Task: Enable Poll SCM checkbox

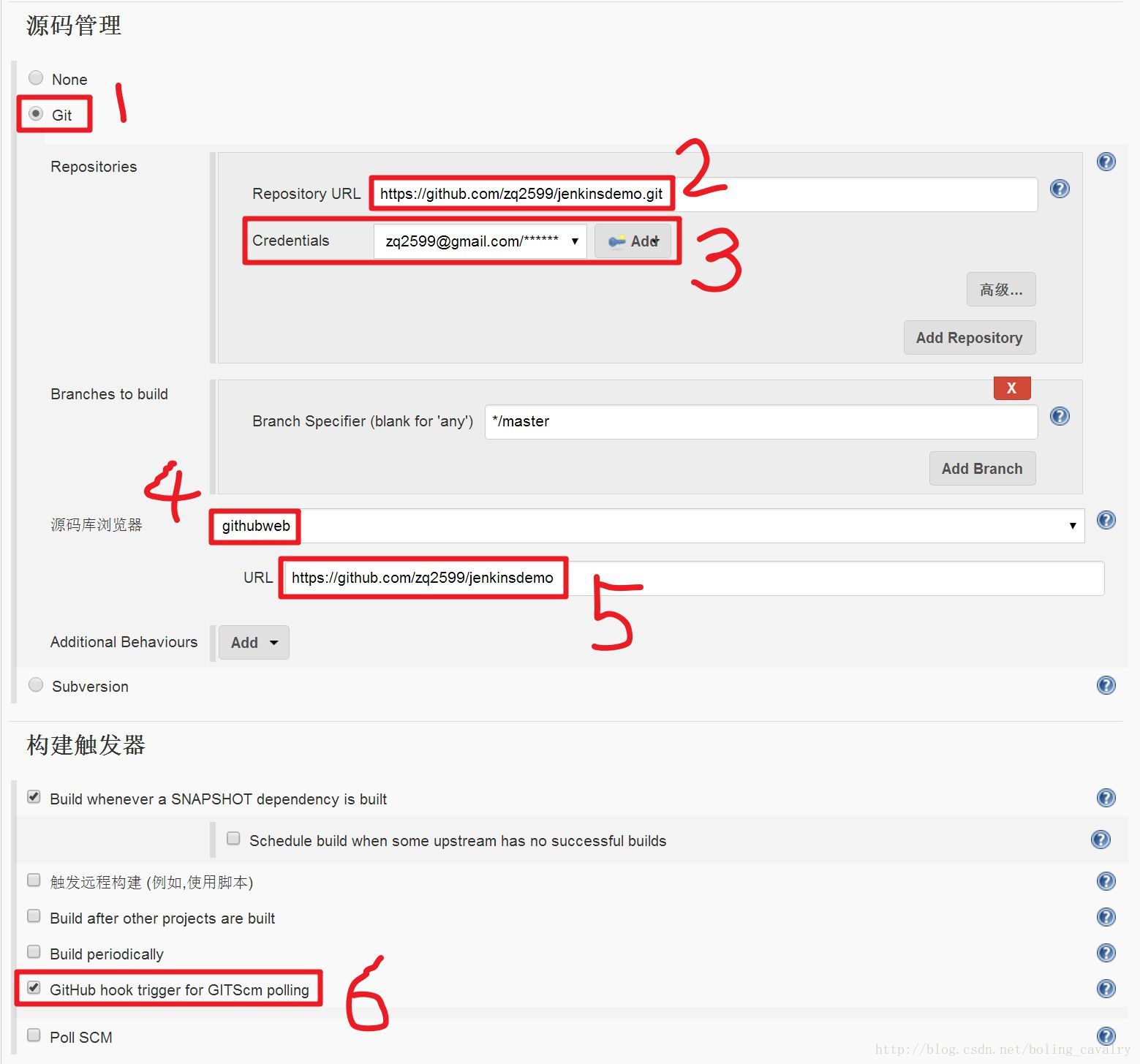Action: click(x=34, y=1035)
